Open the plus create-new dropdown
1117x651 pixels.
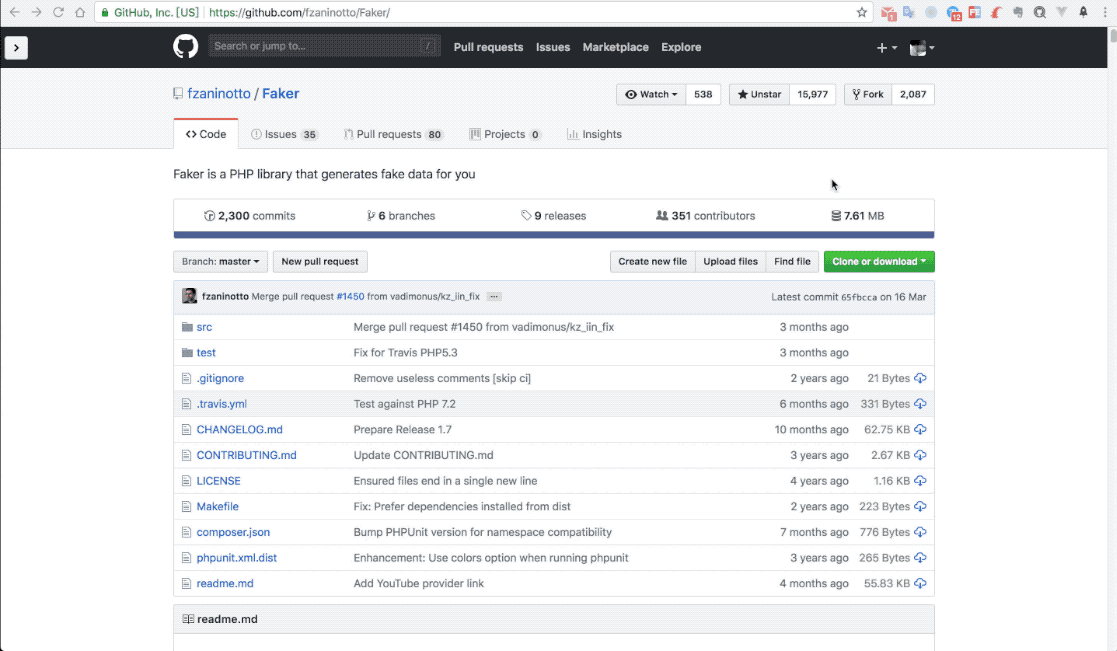point(886,48)
